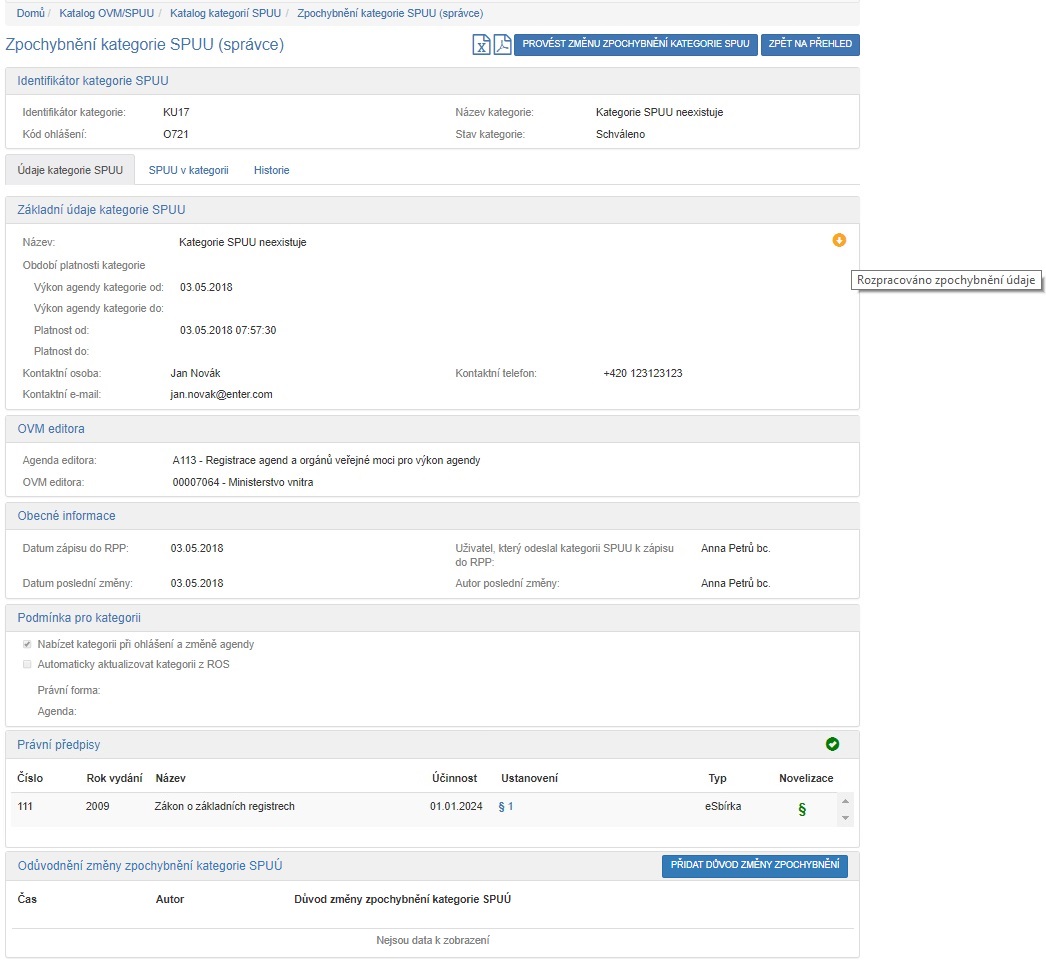Click green checkmark in Právní předpisy header
The image size is (1046, 960).
click(x=832, y=744)
